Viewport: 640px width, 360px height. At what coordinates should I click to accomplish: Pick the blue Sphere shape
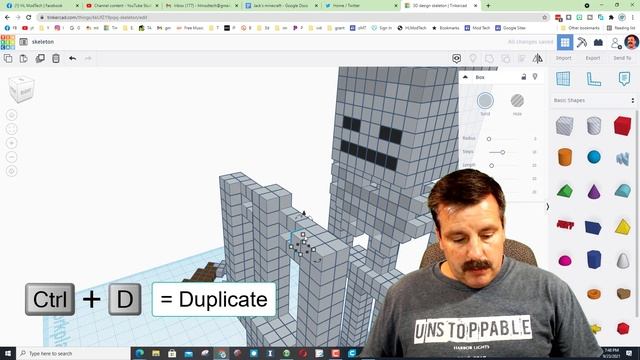tap(594, 157)
